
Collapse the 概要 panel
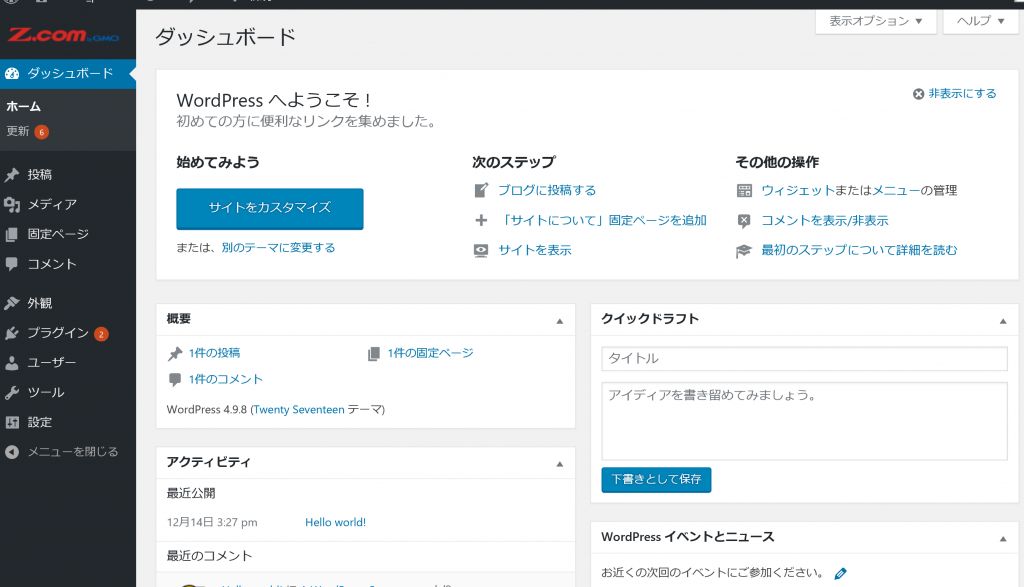[560, 321]
